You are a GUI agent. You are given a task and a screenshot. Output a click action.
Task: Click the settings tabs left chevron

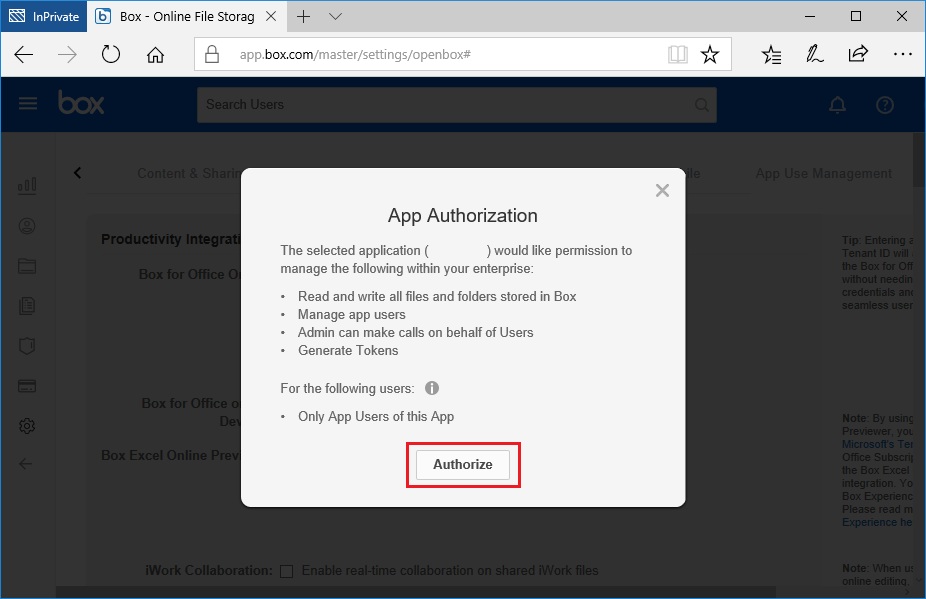[77, 172]
